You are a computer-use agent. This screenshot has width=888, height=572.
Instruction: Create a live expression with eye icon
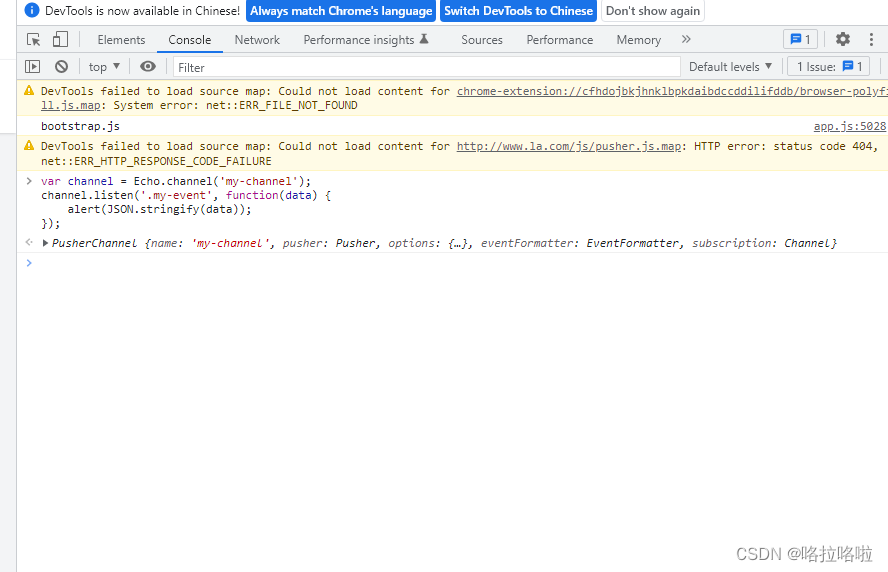click(148, 66)
